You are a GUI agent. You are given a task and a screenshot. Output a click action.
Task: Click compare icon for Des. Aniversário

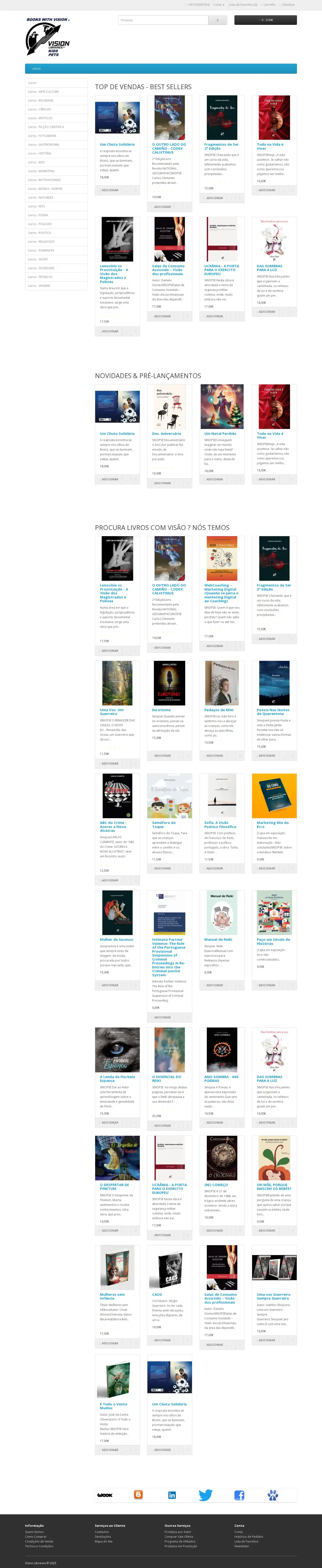point(187,483)
